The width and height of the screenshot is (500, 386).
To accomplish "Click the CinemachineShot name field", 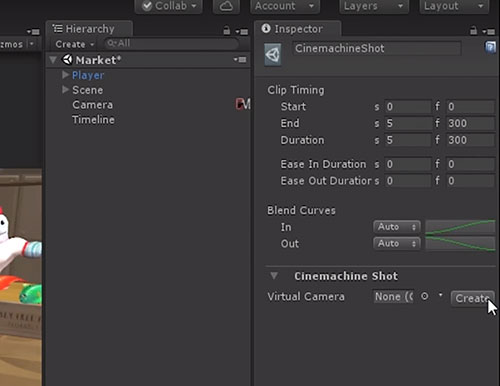I will coord(377,49).
